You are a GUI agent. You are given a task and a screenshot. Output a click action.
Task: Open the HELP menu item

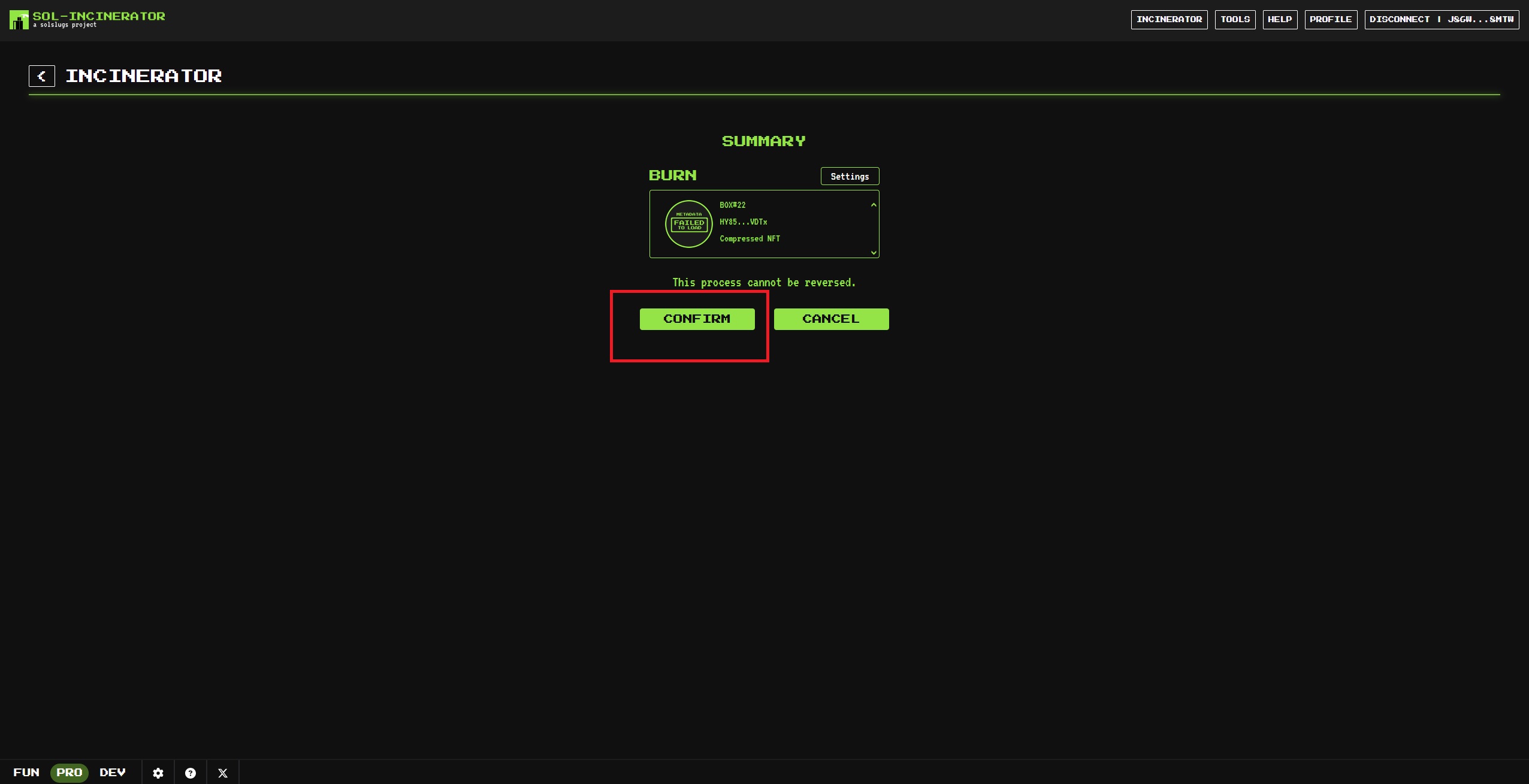1280,19
